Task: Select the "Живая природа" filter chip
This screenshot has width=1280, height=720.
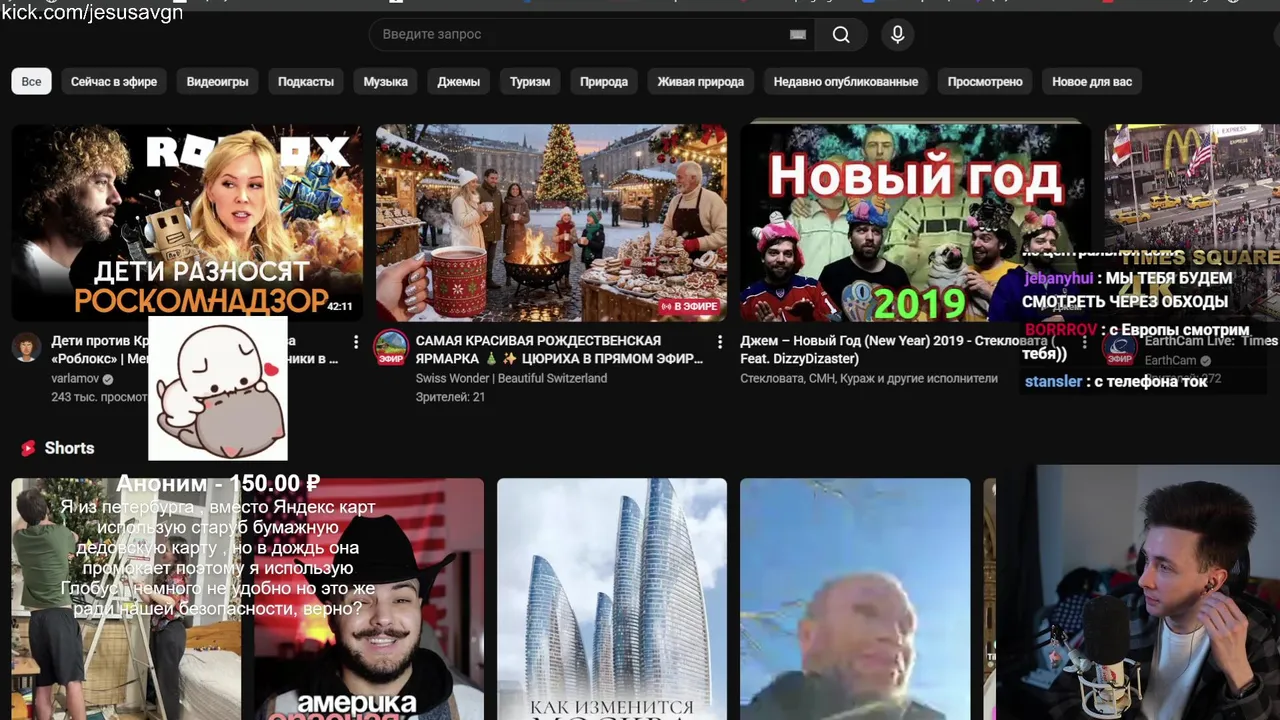Action: tap(701, 82)
